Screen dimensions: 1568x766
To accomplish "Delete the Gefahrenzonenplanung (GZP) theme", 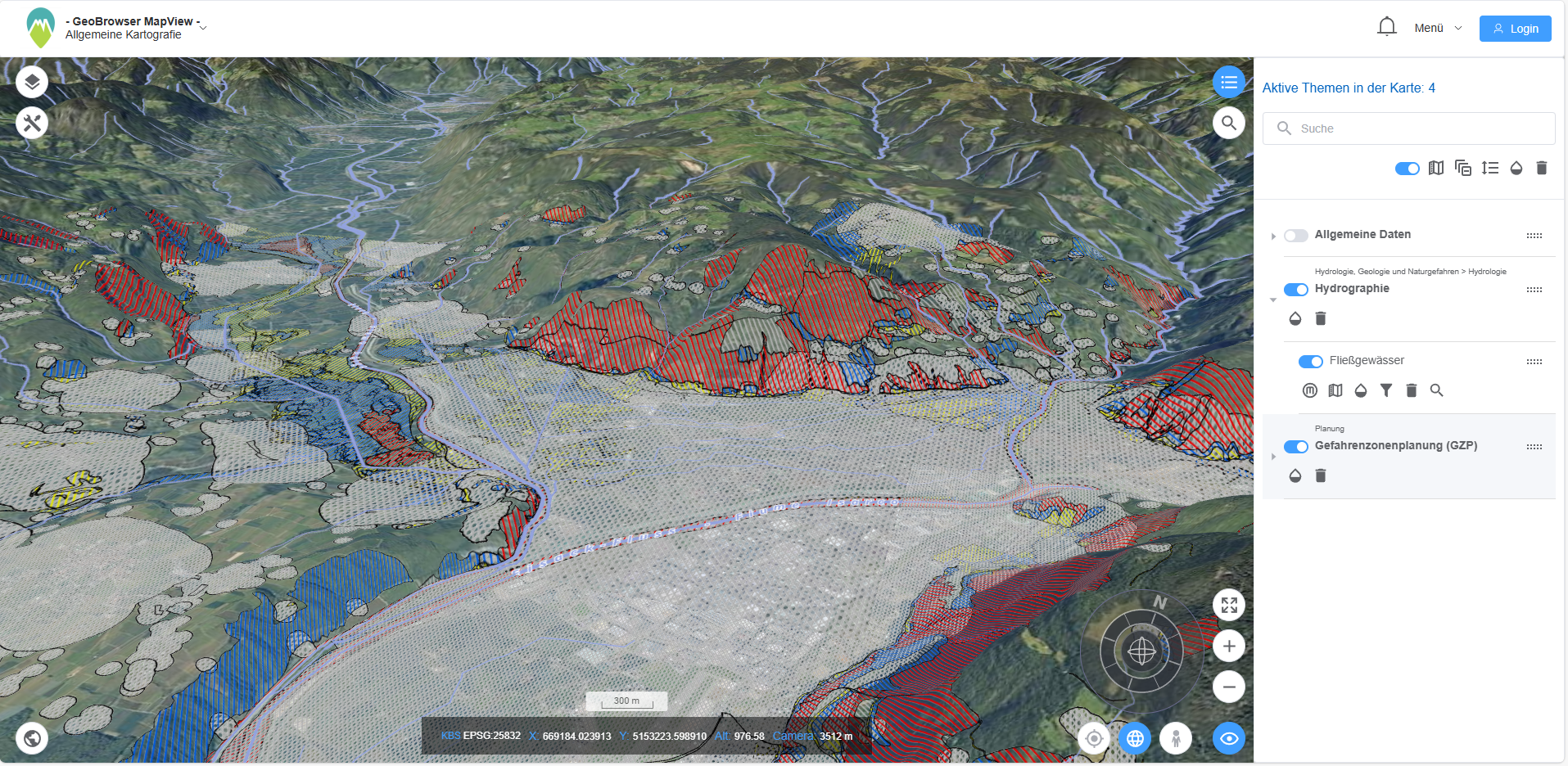I will click(x=1320, y=476).
